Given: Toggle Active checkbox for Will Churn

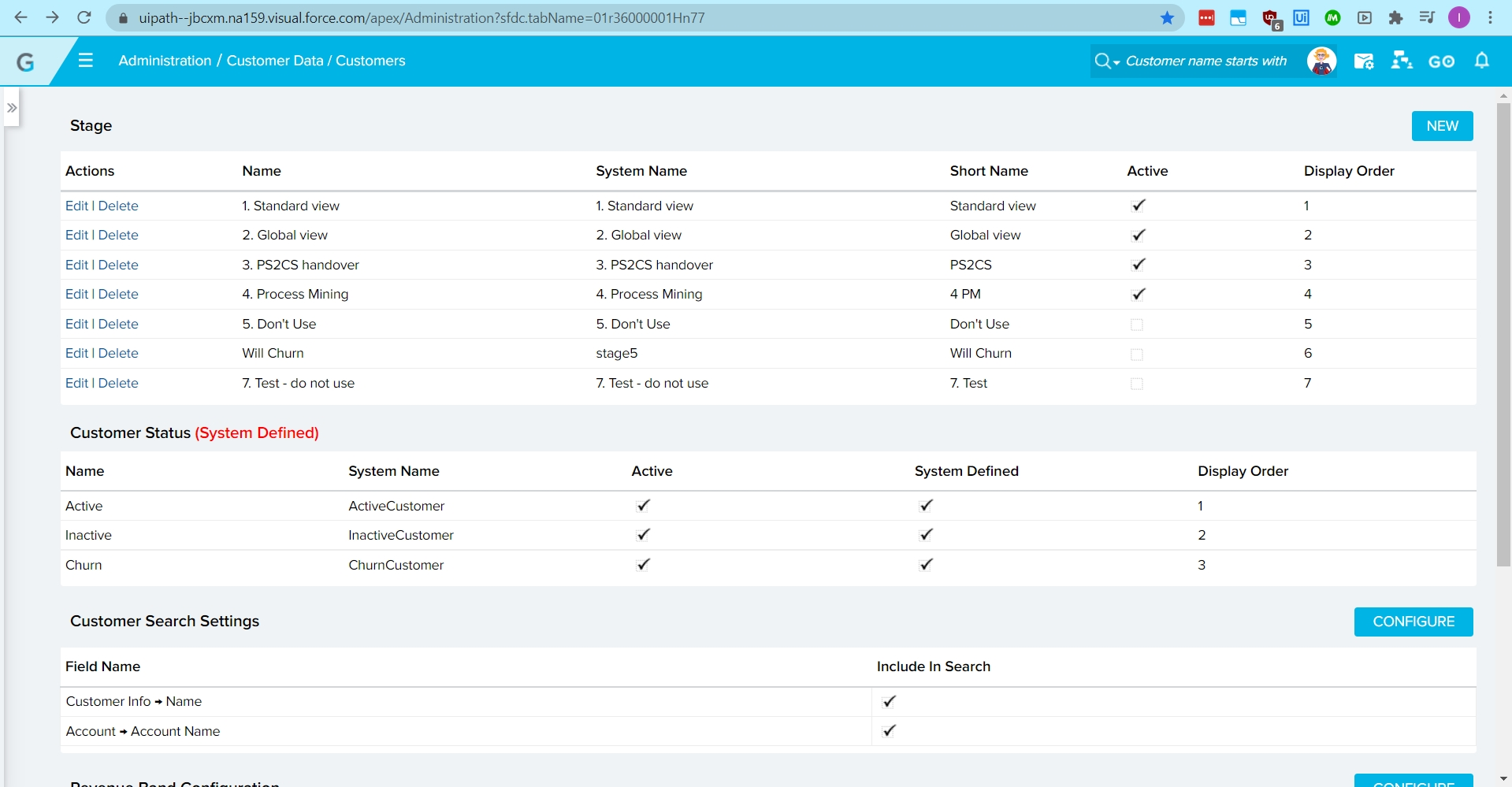Looking at the screenshot, I should [1137, 355].
